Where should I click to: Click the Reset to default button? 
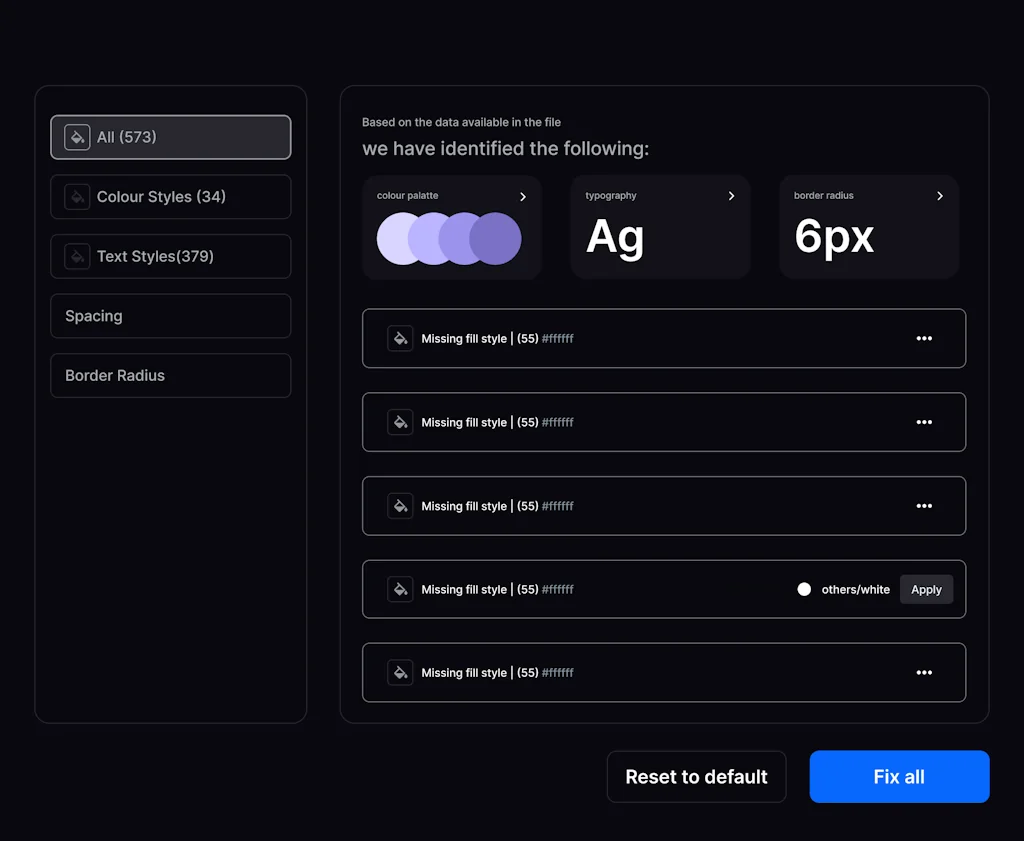(696, 776)
